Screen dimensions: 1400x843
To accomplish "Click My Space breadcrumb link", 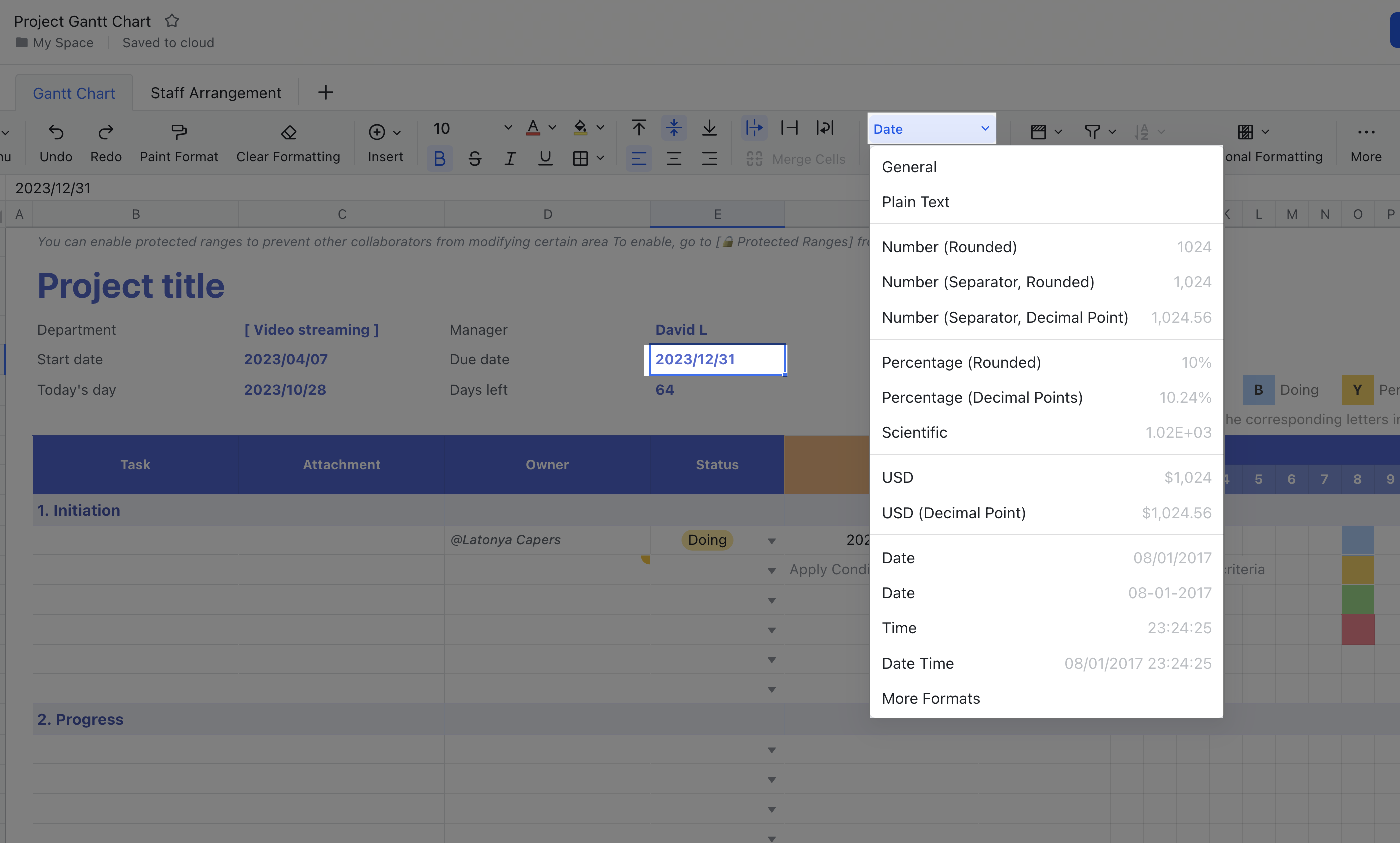I will 63,43.
